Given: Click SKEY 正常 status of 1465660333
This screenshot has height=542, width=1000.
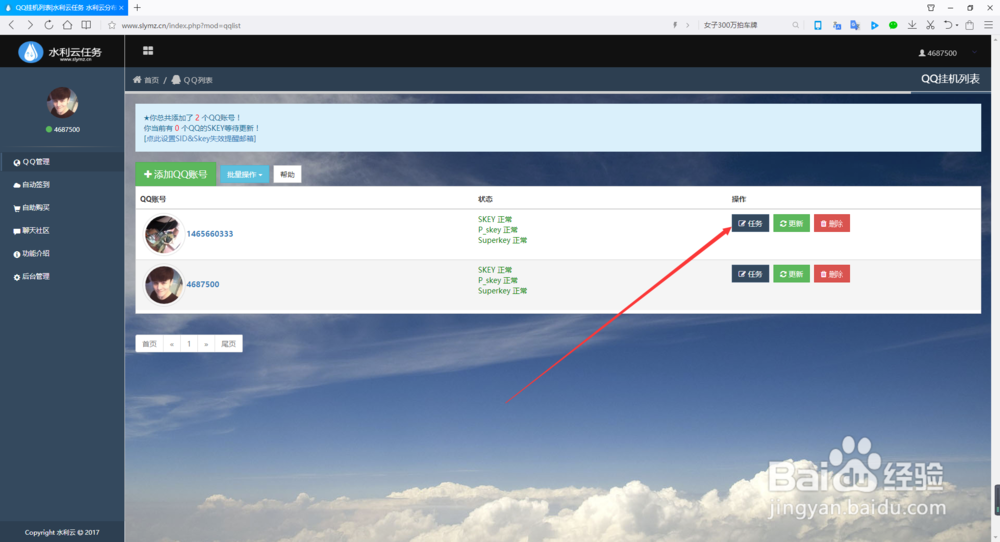Looking at the screenshot, I should [495, 219].
